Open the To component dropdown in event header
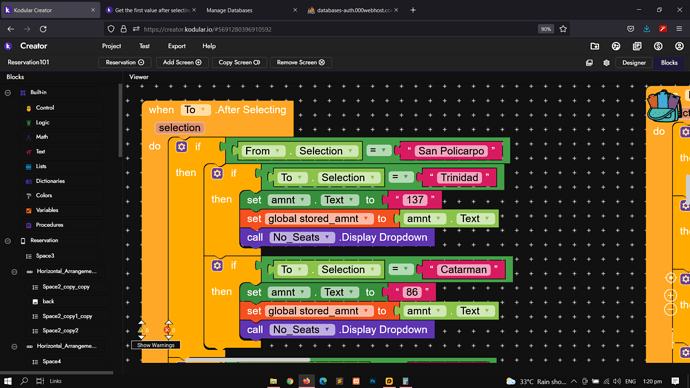 tap(195, 110)
